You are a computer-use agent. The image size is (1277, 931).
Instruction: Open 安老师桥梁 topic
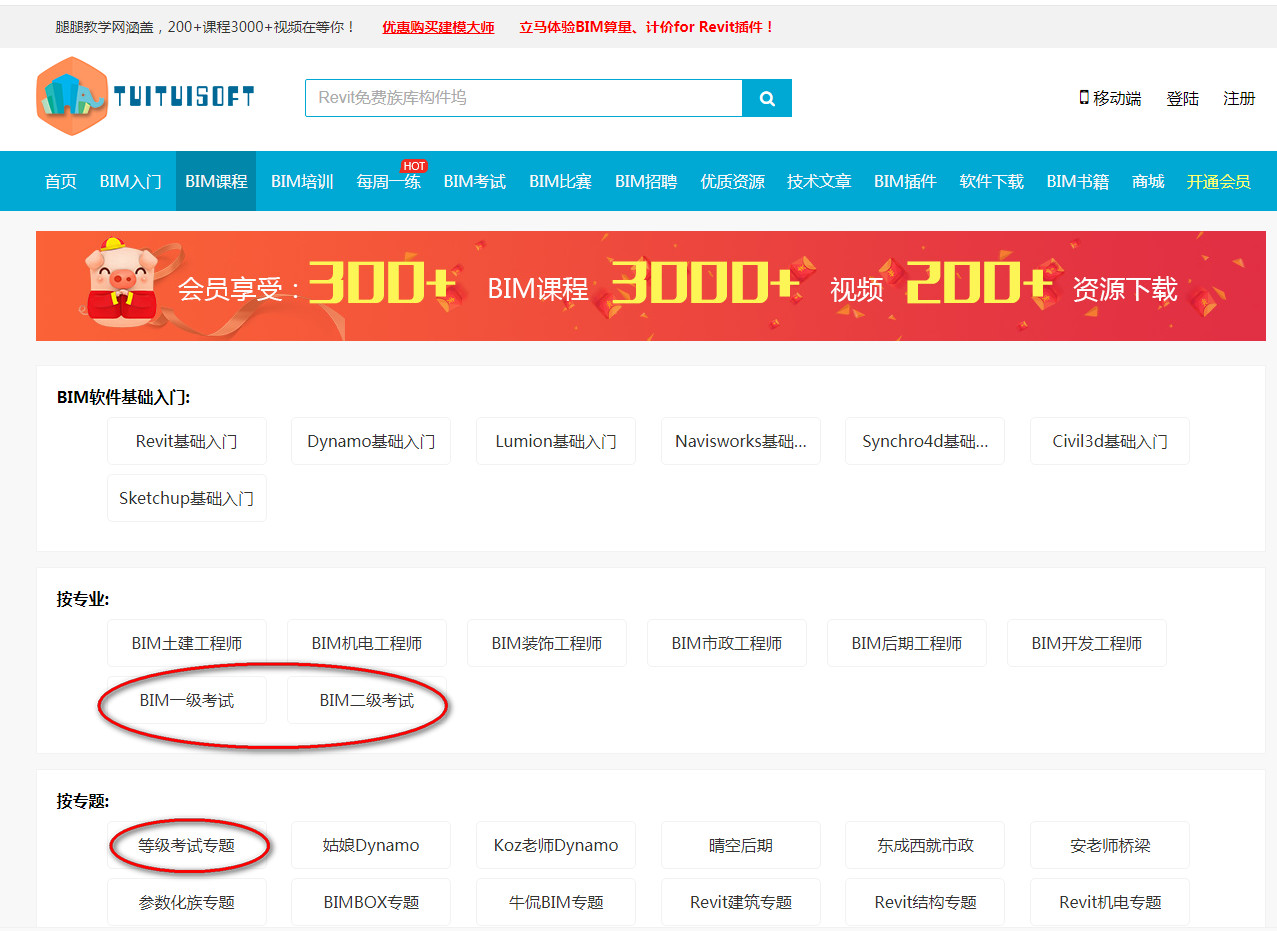click(1110, 845)
